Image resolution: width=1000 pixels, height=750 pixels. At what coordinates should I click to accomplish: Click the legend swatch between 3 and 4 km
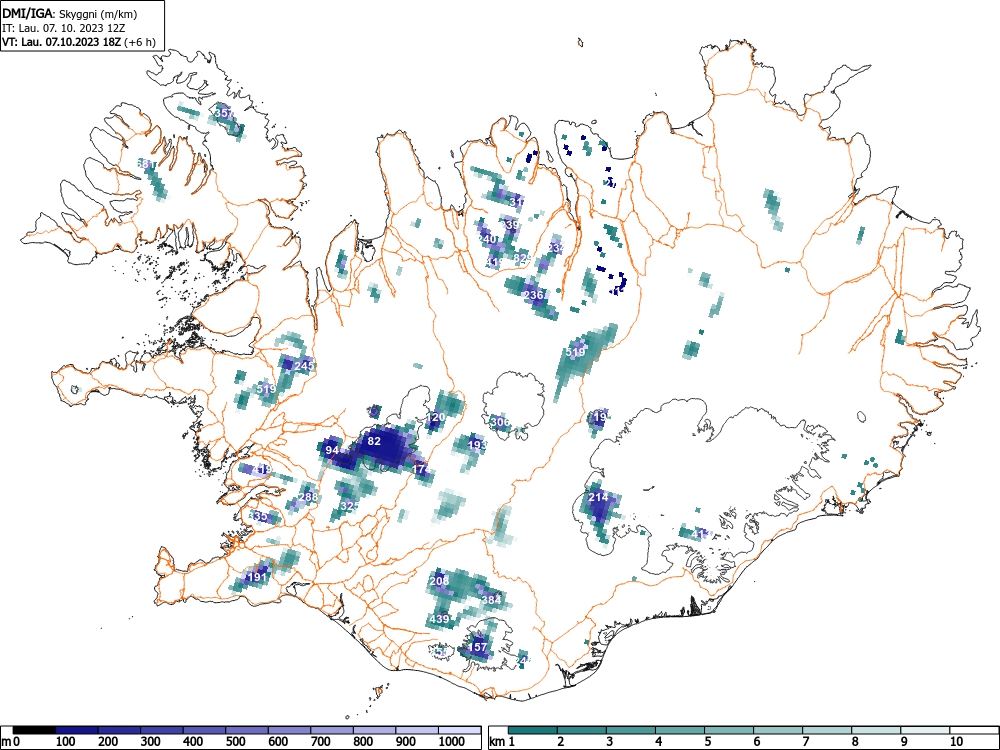[x=631, y=729]
